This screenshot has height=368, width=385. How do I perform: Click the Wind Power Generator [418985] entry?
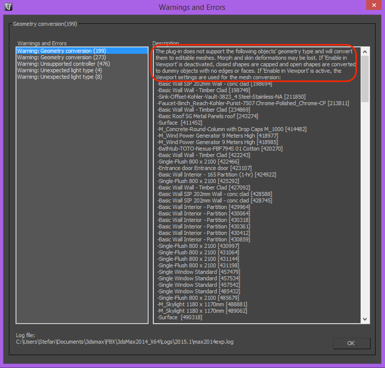(218, 142)
